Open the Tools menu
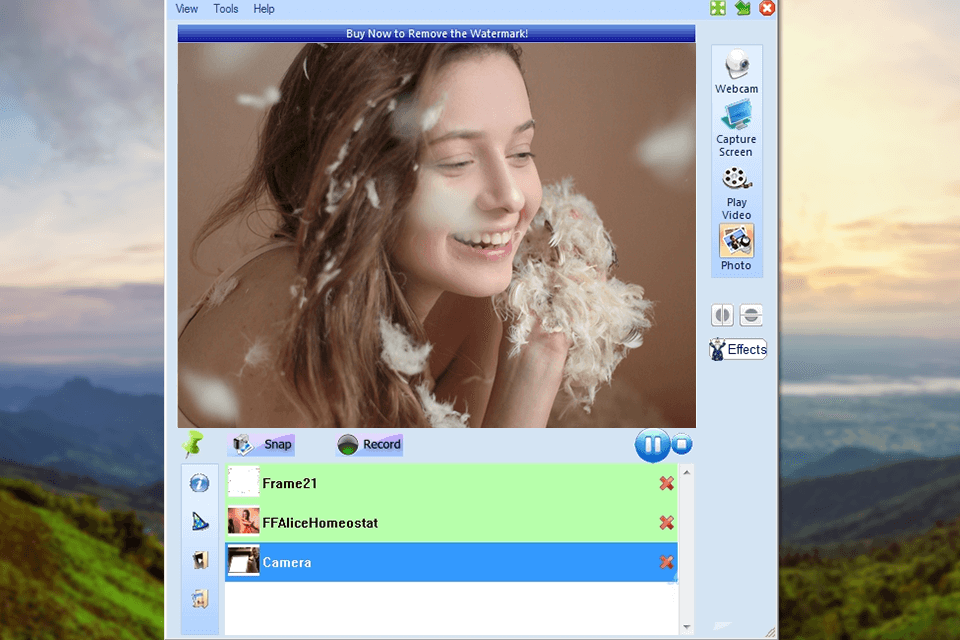This screenshot has height=640, width=960. (225, 9)
